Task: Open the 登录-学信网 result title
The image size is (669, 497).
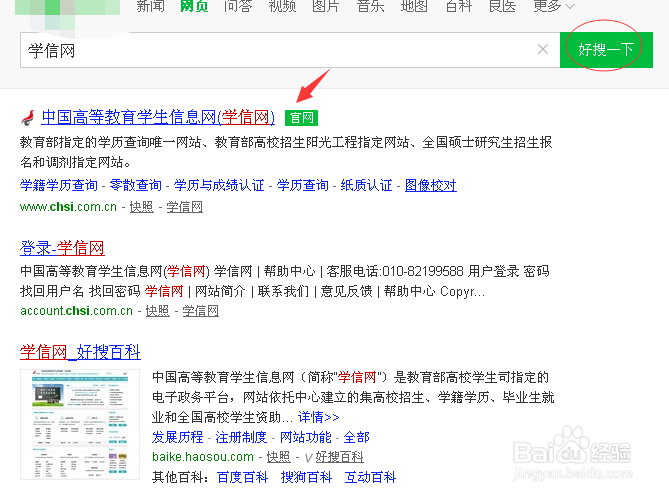Action: pos(62,248)
